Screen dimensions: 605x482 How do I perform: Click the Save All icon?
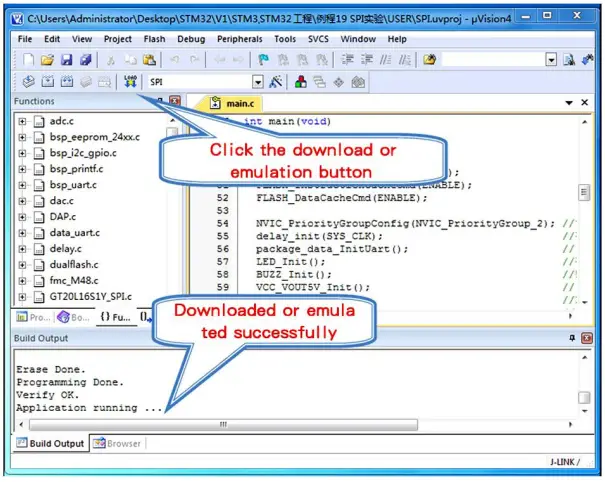(86, 60)
